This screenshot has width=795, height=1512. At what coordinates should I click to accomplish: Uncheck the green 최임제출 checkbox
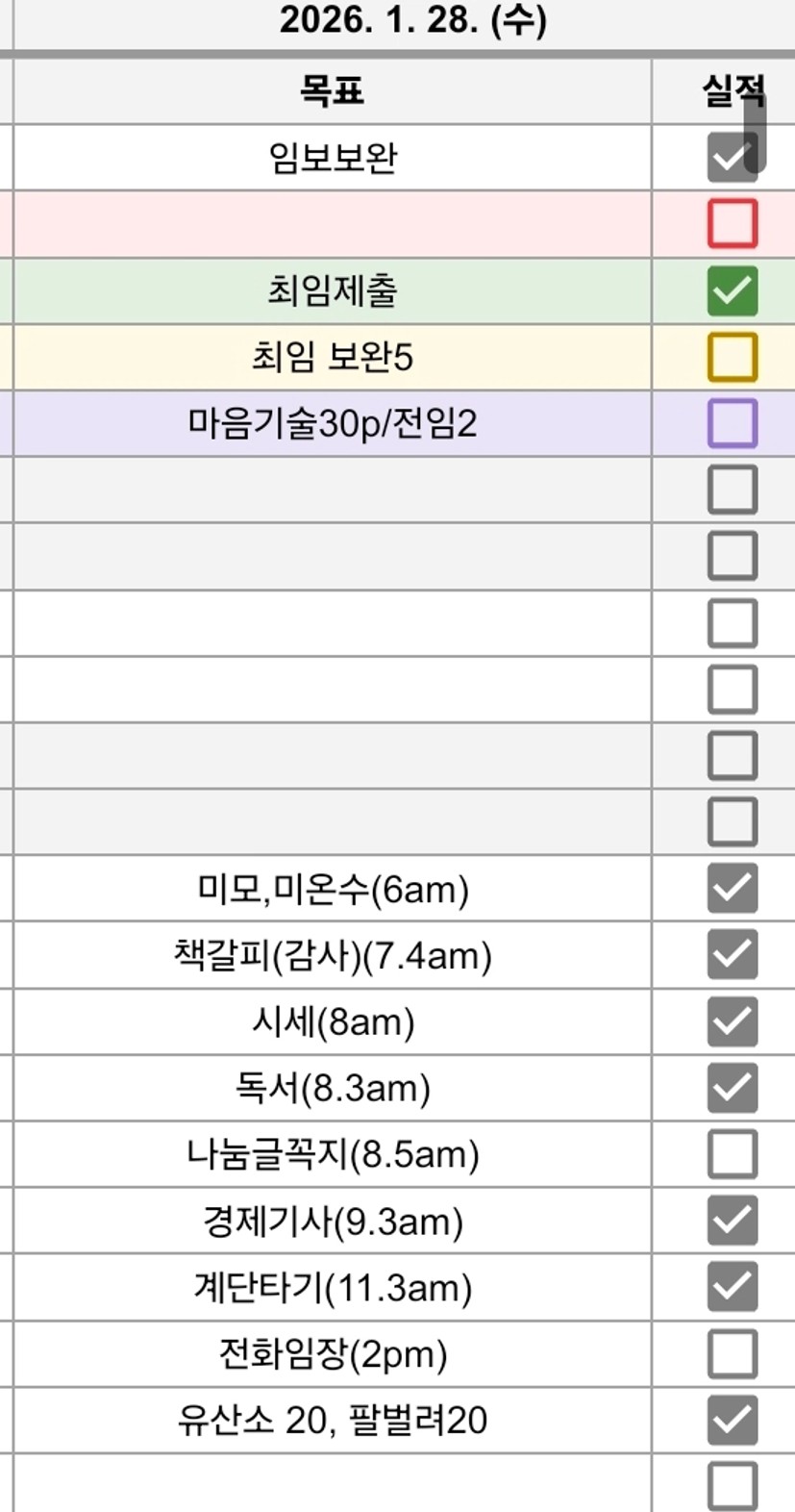click(733, 290)
